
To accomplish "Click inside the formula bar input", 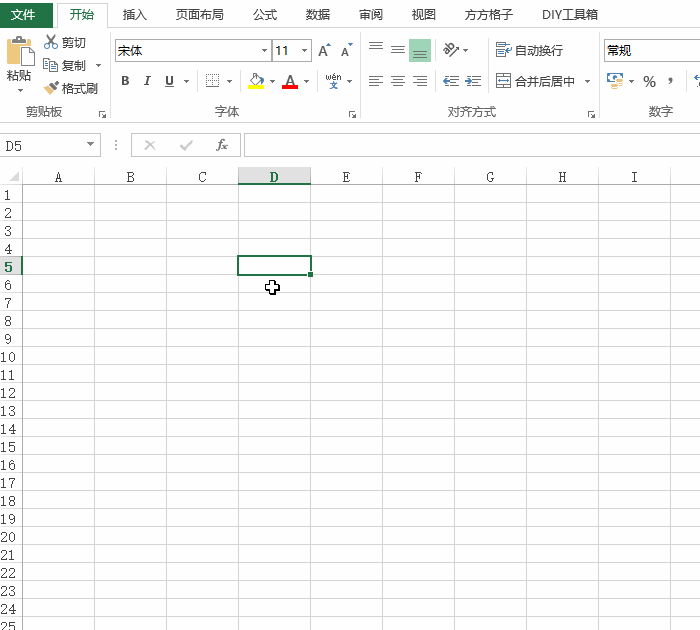I will click(x=472, y=145).
